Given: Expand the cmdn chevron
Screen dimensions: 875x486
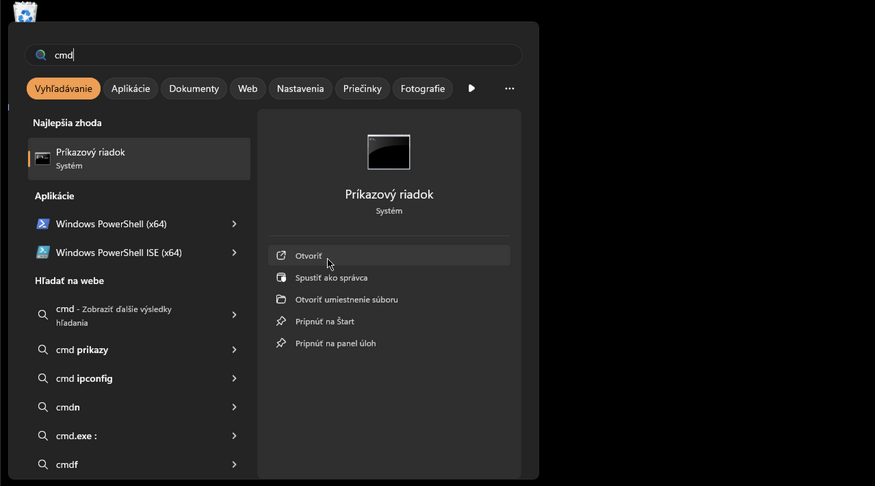Looking at the screenshot, I should click(x=234, y=407).
